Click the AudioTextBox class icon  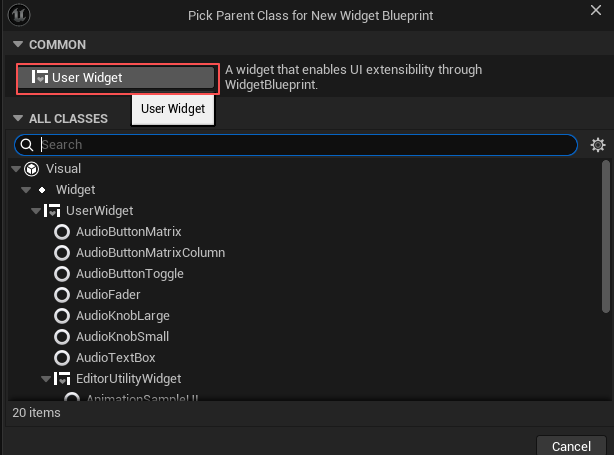click(62, 358)
